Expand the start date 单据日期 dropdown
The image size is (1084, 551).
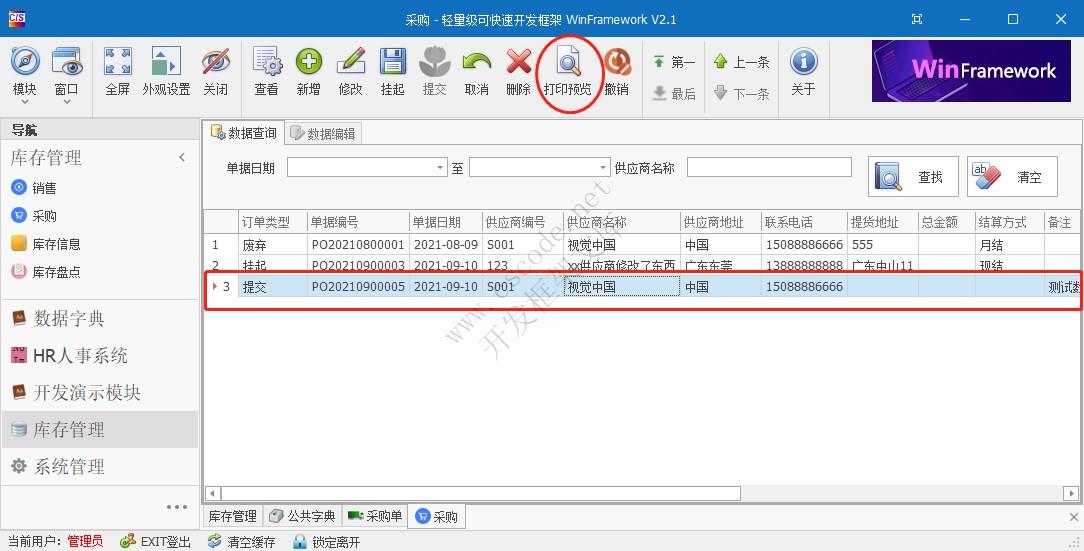tap(440, 168)
